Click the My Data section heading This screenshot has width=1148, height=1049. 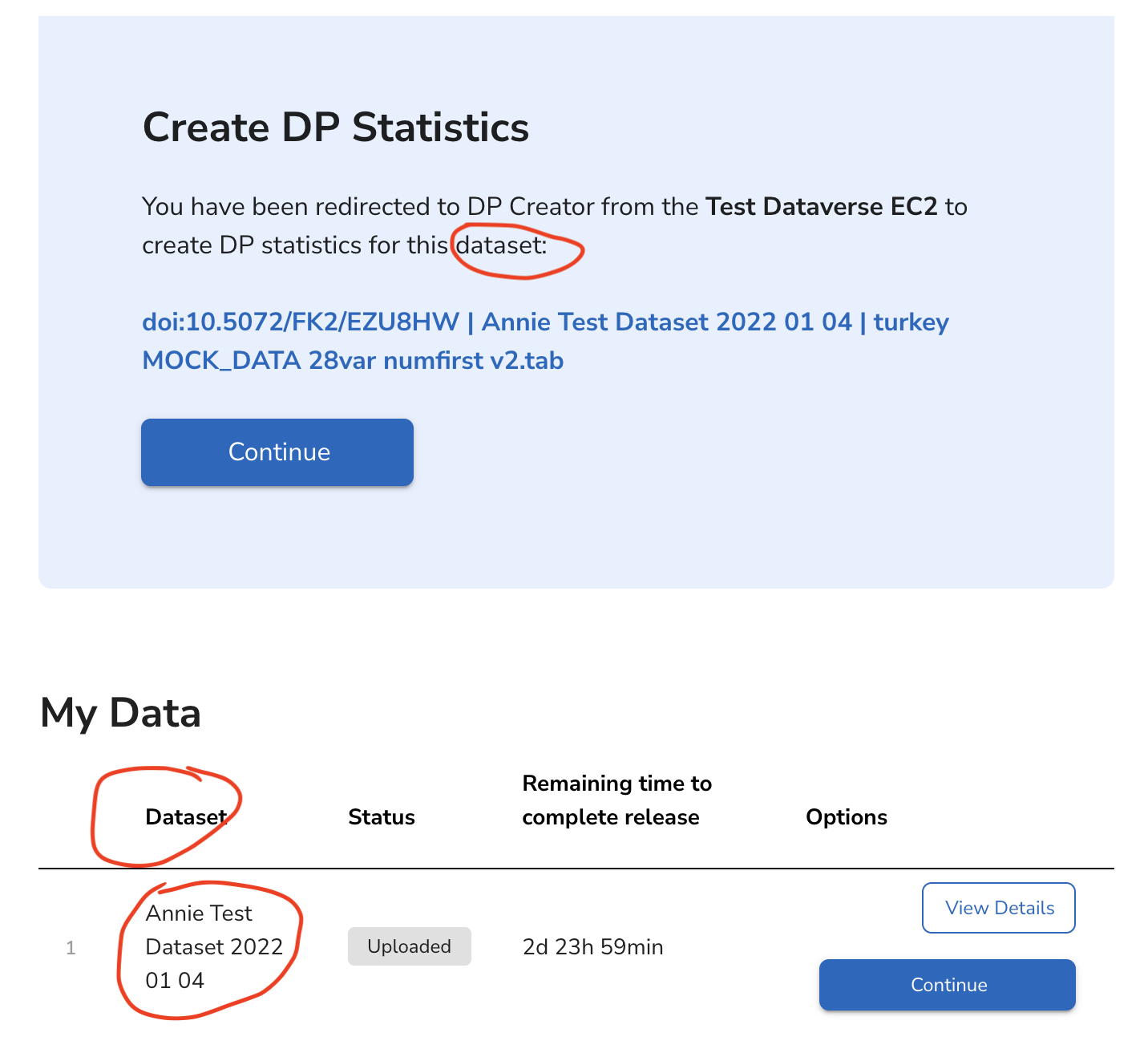coord(120,712)
